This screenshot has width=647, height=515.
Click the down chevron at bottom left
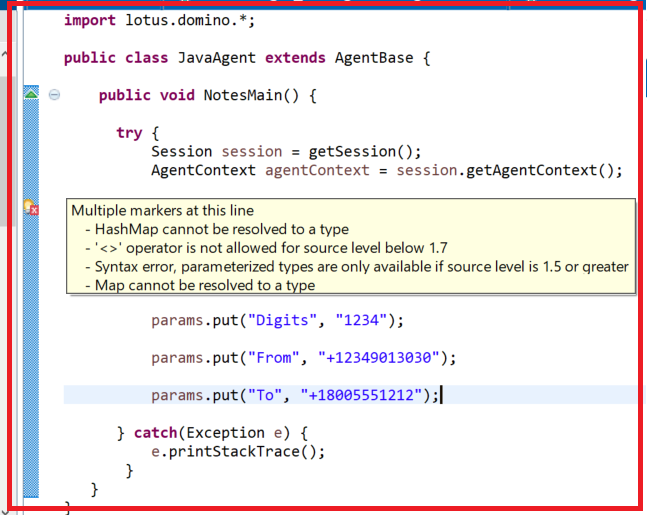click(4, 511)
